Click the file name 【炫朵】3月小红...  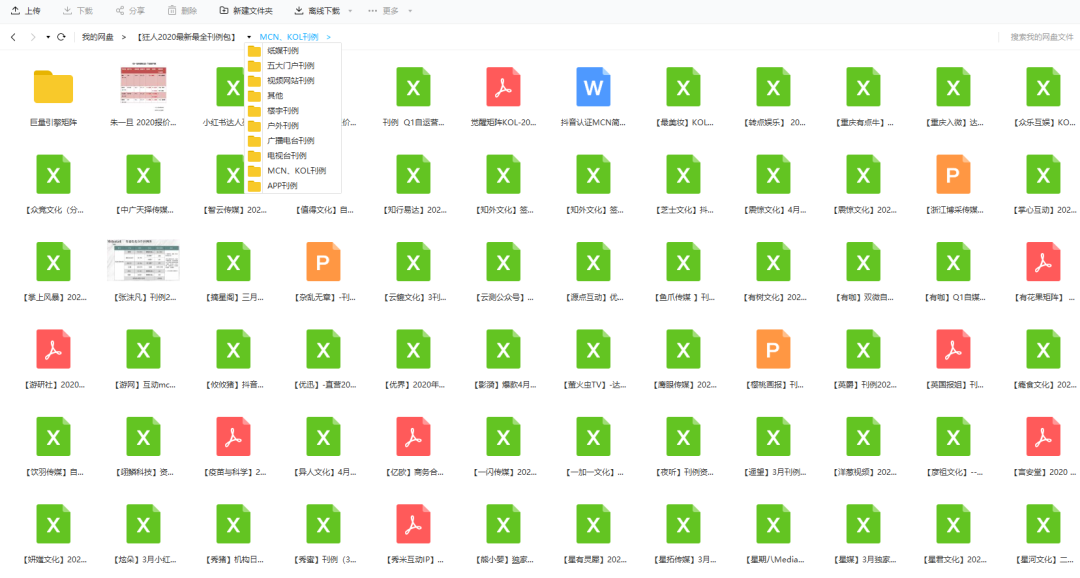[145, 560]
